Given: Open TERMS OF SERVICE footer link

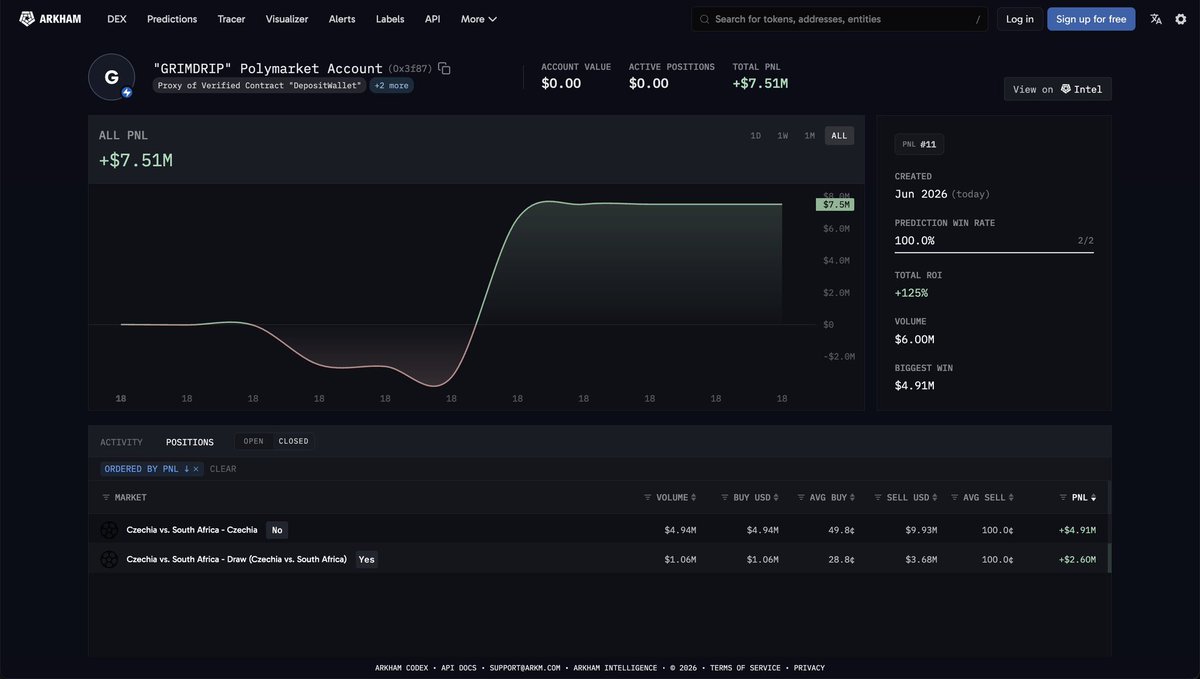Looking at the screenshot, I should click(747, 668).
